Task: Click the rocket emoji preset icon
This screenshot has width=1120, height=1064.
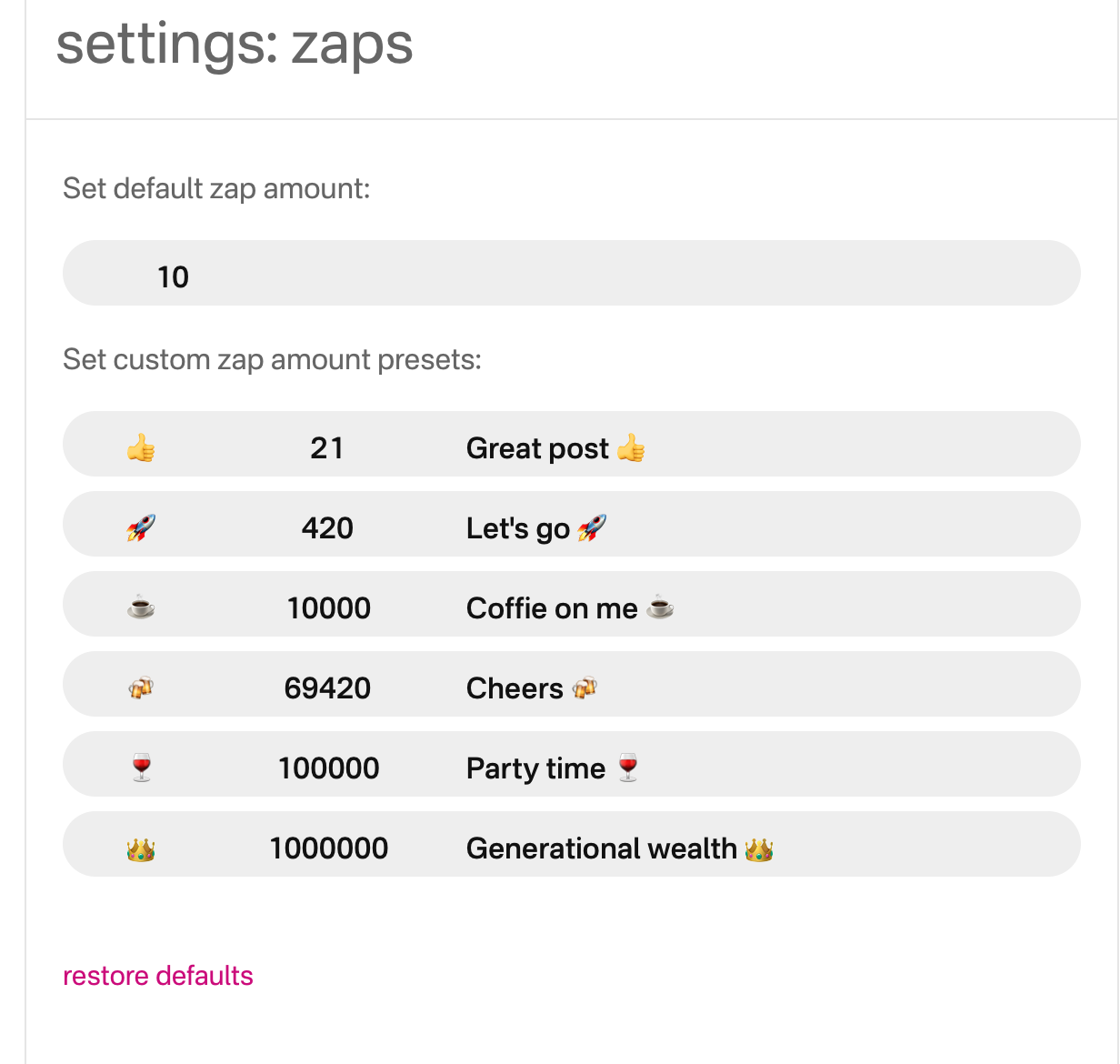Action: (141, 527)
